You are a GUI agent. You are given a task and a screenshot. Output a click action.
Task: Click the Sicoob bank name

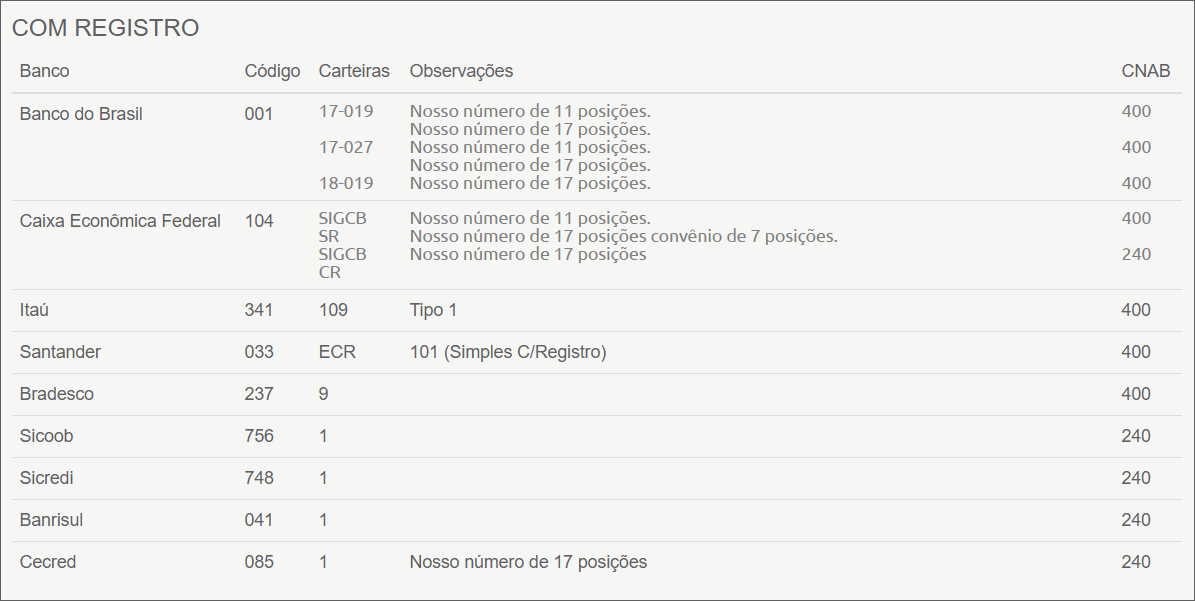click(x=46, y=436)
